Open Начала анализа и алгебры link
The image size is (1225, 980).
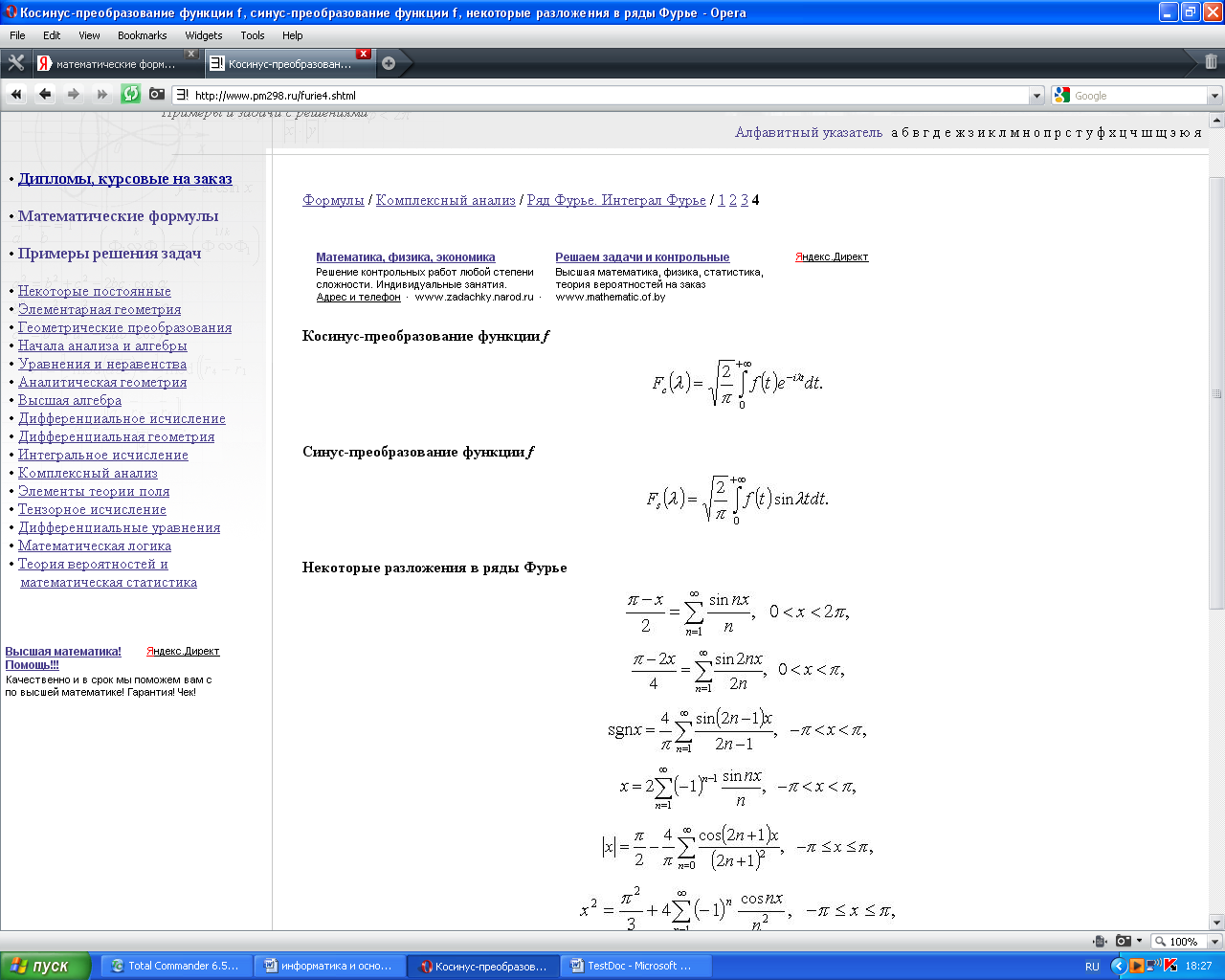(102, 345)
